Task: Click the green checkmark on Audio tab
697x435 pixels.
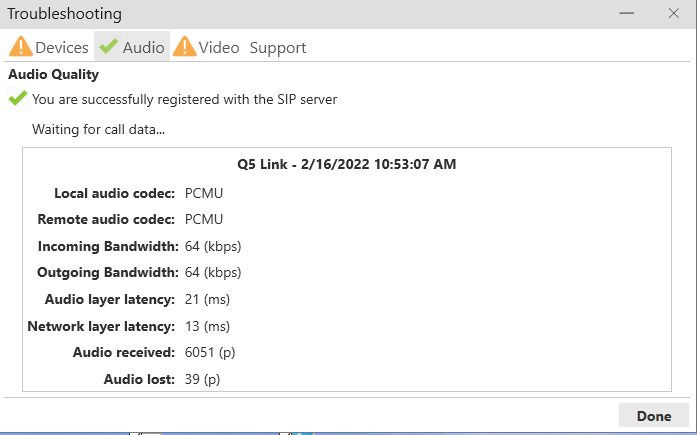Action: coord(108,46)
